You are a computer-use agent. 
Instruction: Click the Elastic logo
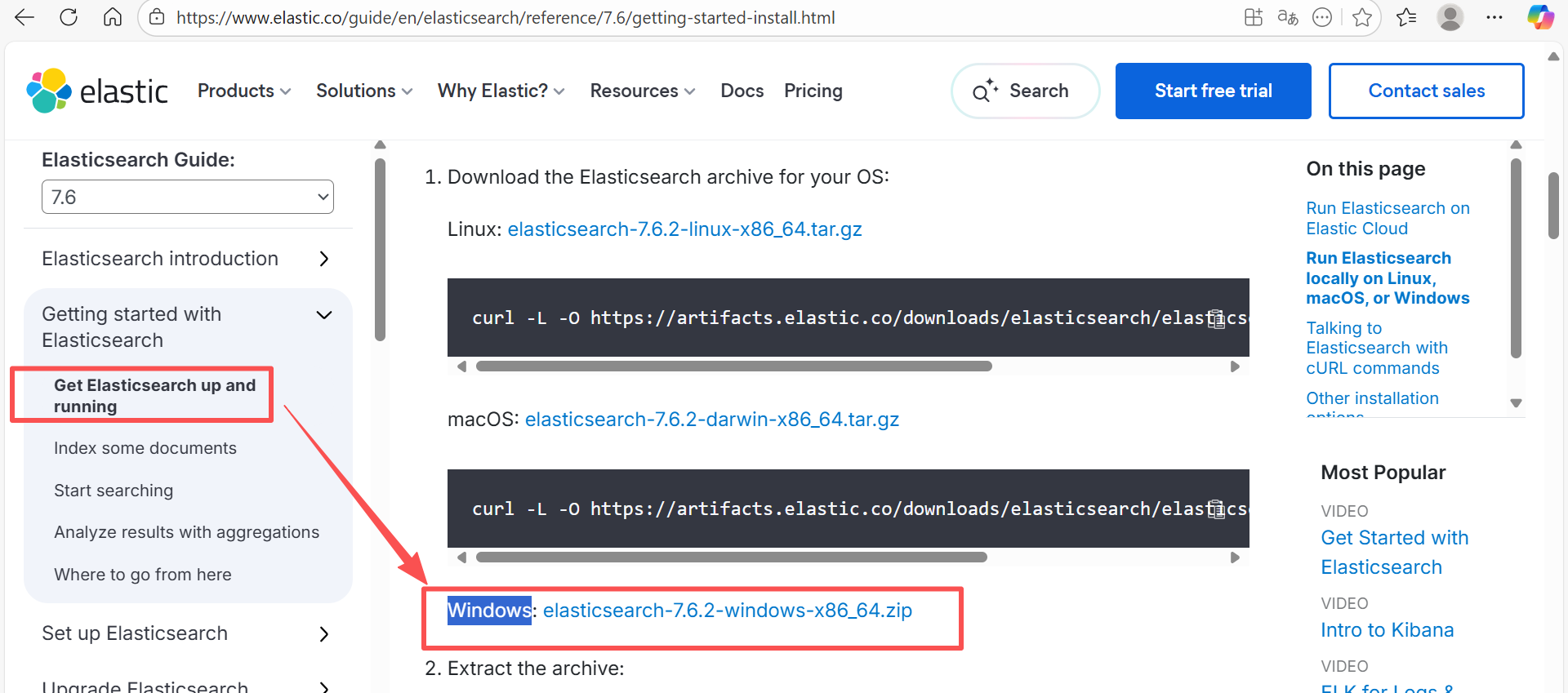[x=97, y=91]
